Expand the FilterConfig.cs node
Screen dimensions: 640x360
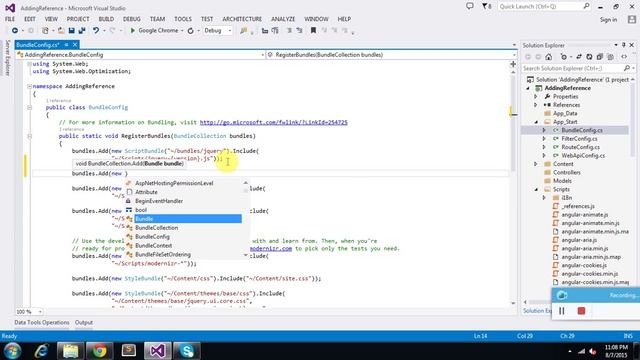[x=544, y=139]
